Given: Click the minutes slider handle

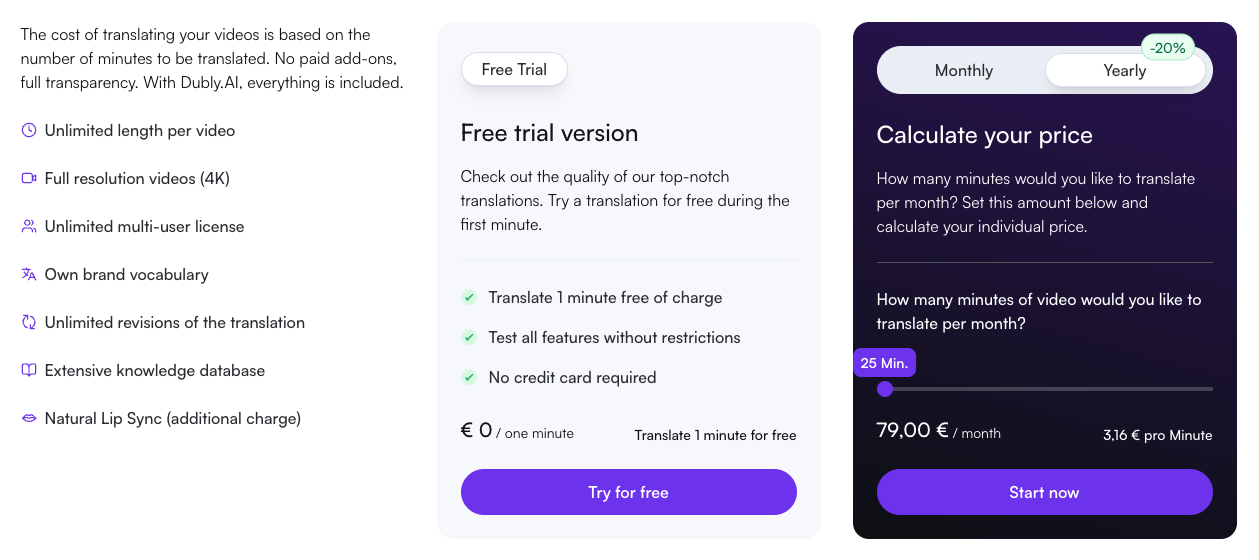Looking at the screenshot, I should [x=885, y=389].
